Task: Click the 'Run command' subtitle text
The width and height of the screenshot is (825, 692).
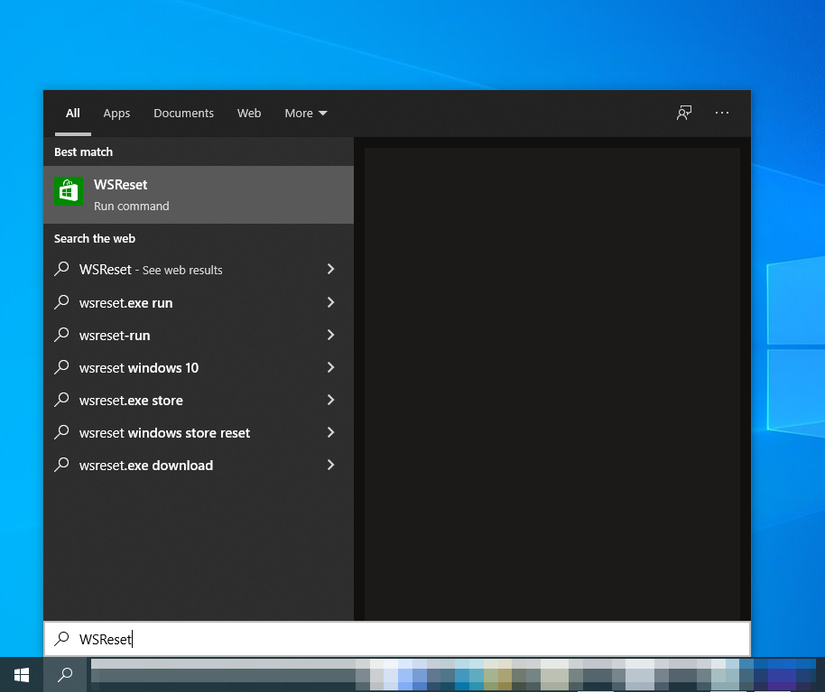Action: (x=132, y=206)
